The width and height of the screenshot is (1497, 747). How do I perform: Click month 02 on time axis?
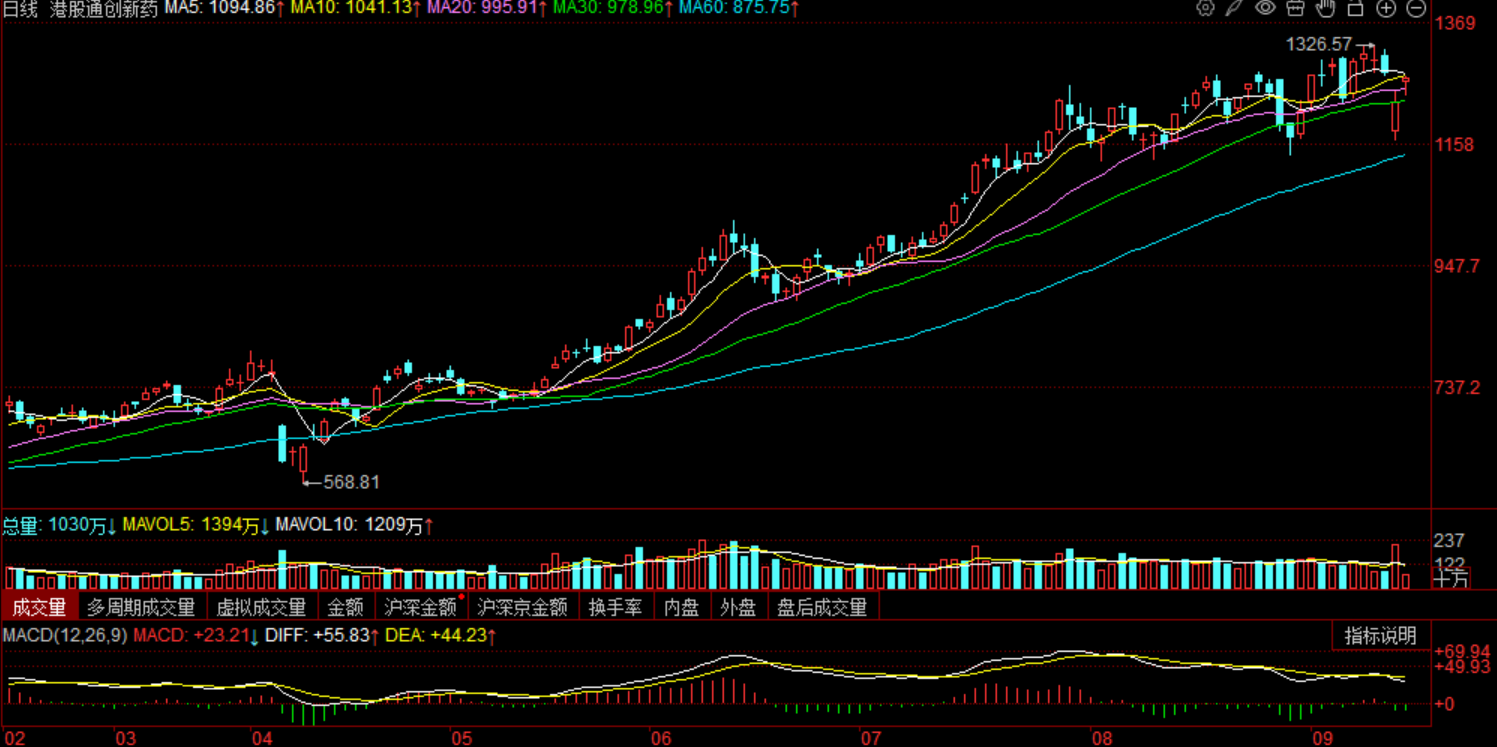point(15,738)
